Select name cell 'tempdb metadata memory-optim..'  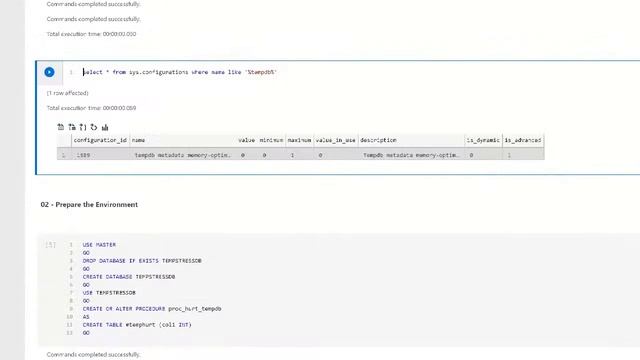182,155
